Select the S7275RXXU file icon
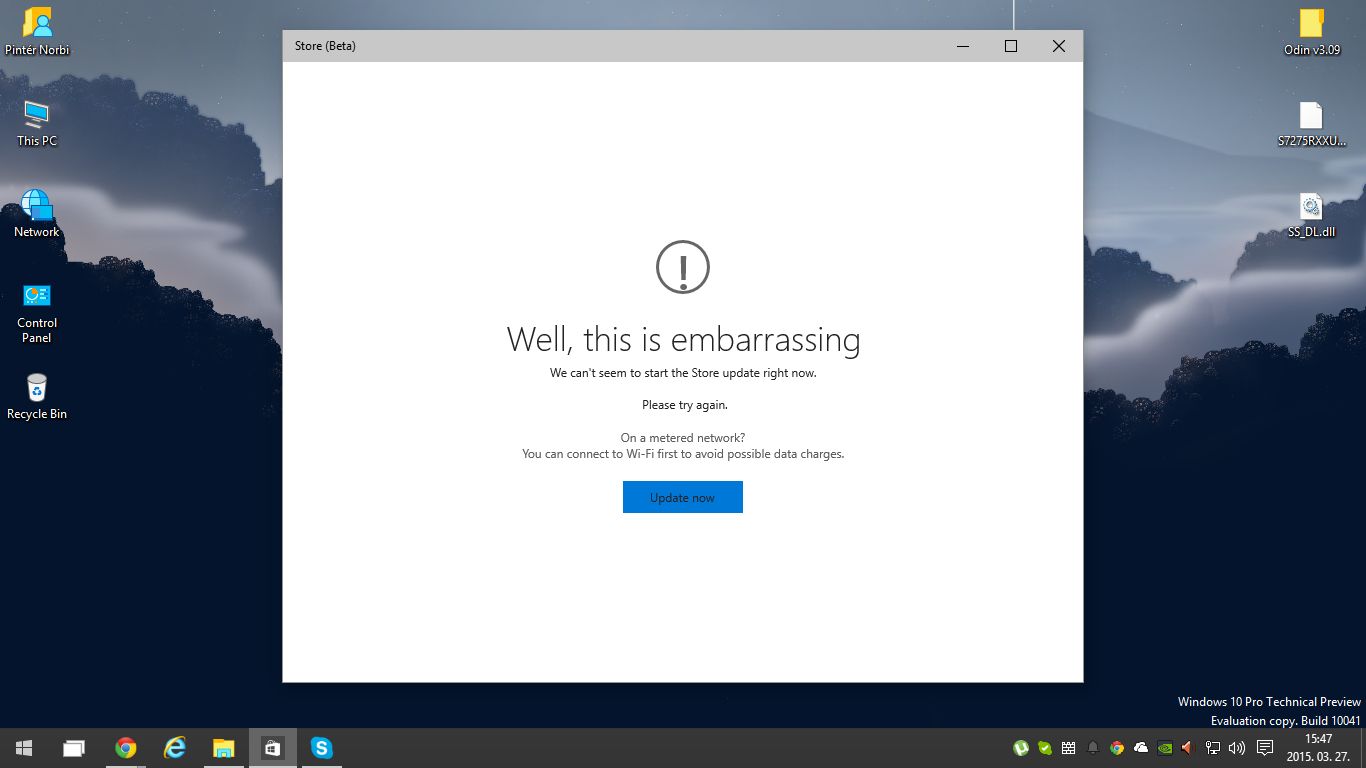 click(x=1312, y=125)
